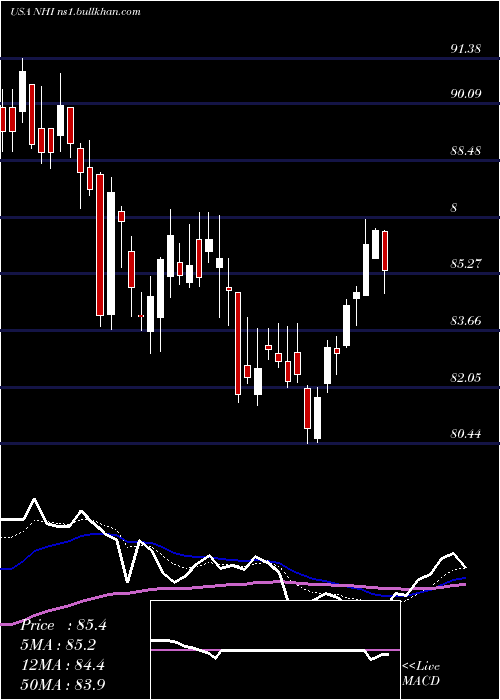The height and width of the screenshot is (700, 500).
Task: Click the 83.66 price level label
Action: 466,321
